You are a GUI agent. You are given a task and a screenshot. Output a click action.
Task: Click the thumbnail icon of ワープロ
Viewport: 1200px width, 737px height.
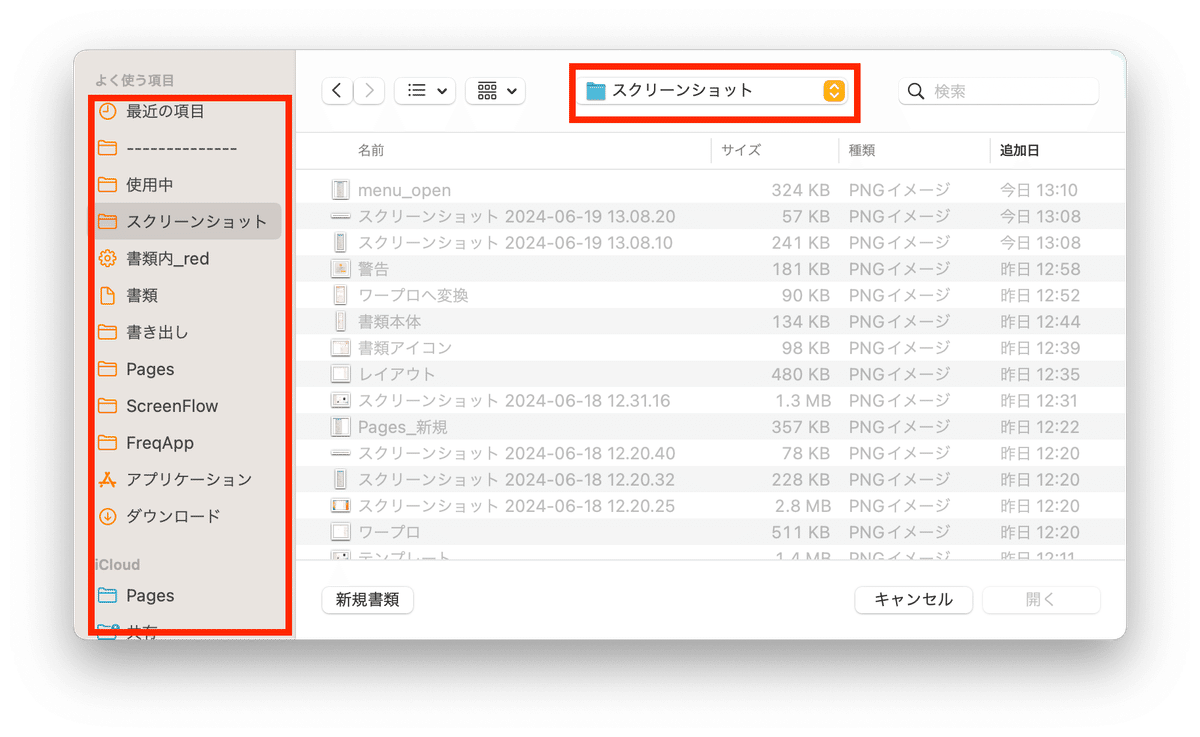[x=341, y=532]
